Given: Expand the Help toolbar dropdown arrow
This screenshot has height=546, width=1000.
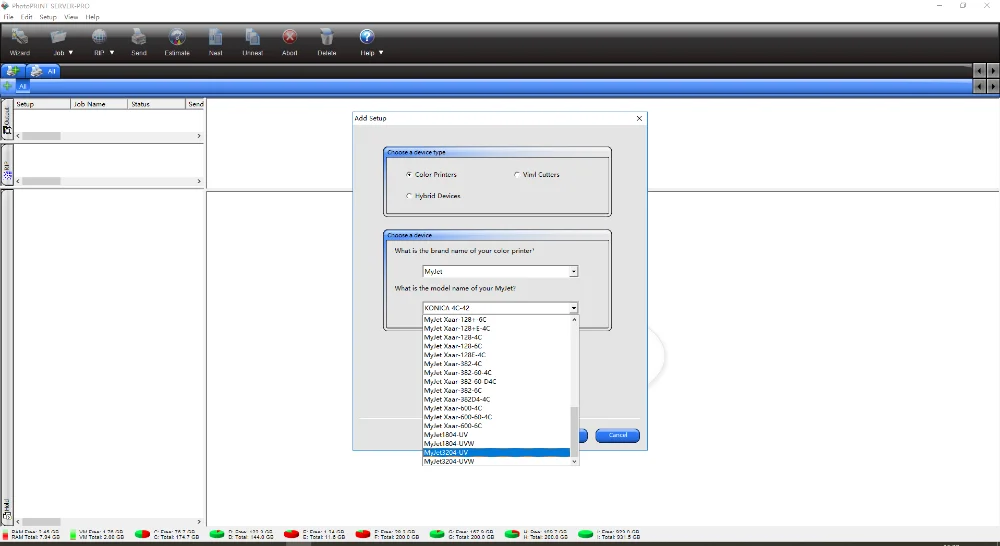Looking at the screenshot, I should 381,53.
